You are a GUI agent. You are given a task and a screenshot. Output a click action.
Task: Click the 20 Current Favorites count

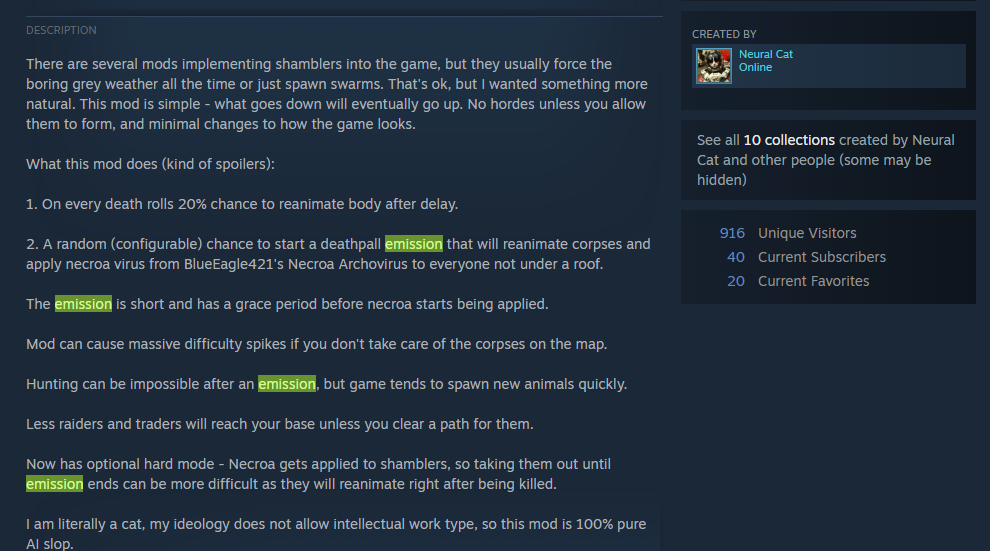coord(736,281)
